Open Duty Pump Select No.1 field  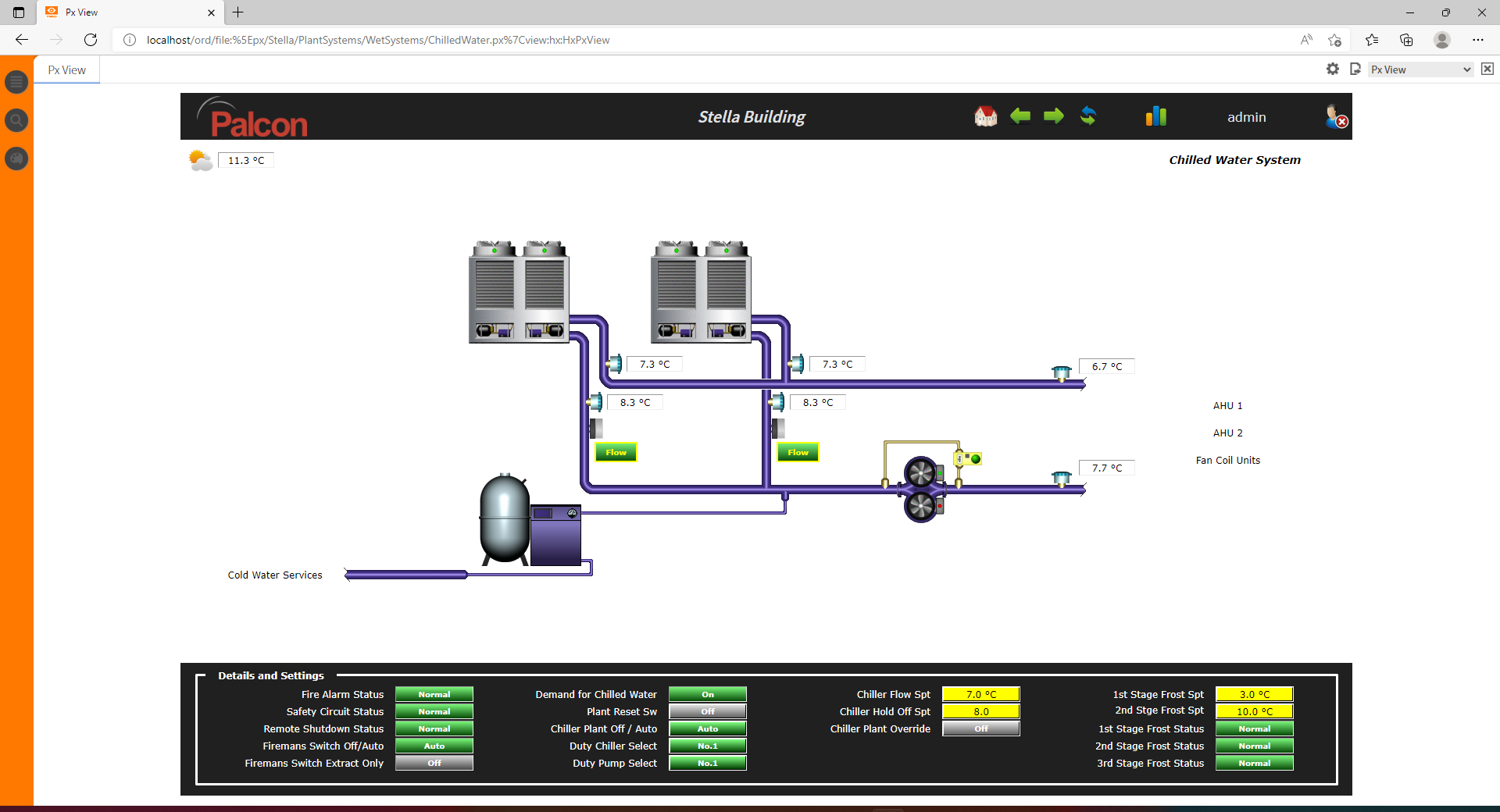(x=707, y=764)
